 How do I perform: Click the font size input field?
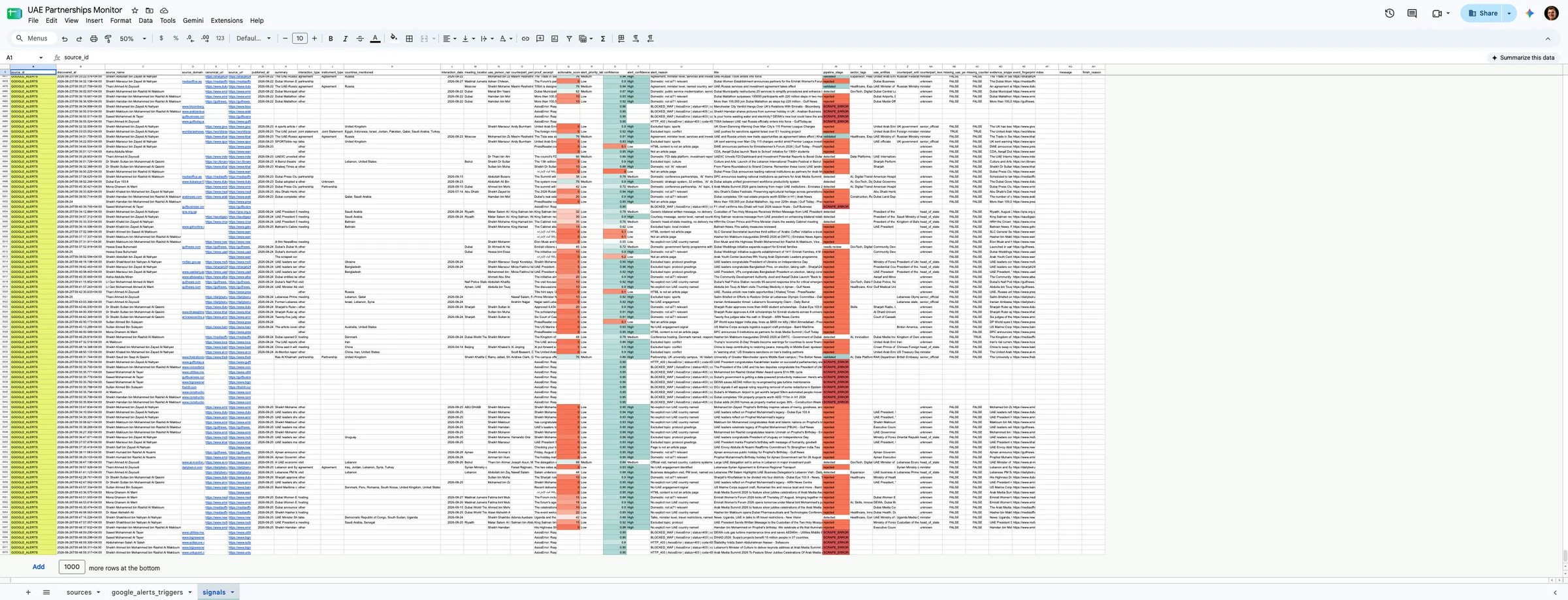pyautogui.click(x=300, y=39)
